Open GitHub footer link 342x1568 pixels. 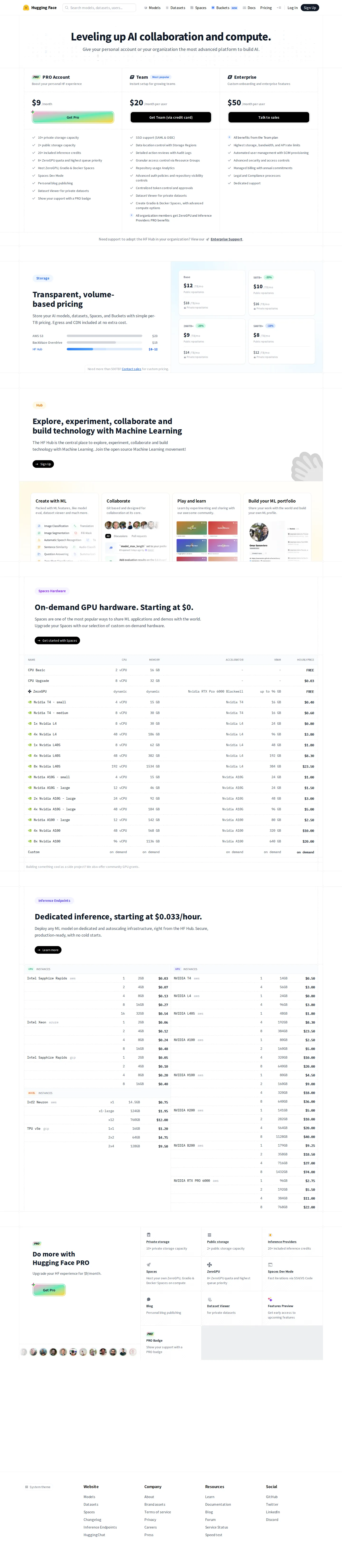coord(271,1497)
